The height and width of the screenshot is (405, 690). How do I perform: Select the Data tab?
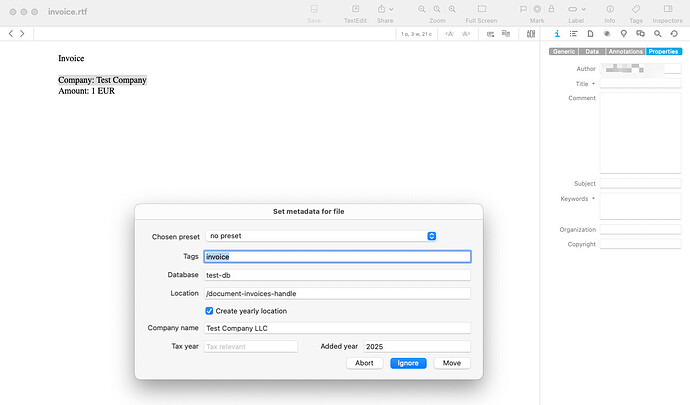click(592, 51)
